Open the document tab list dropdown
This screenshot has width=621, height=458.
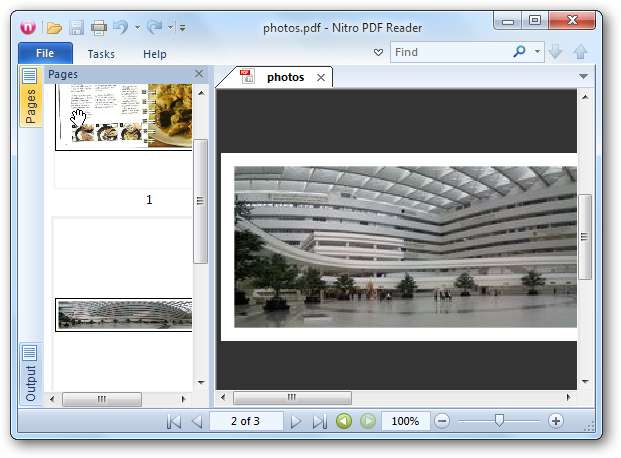[583, 76]
